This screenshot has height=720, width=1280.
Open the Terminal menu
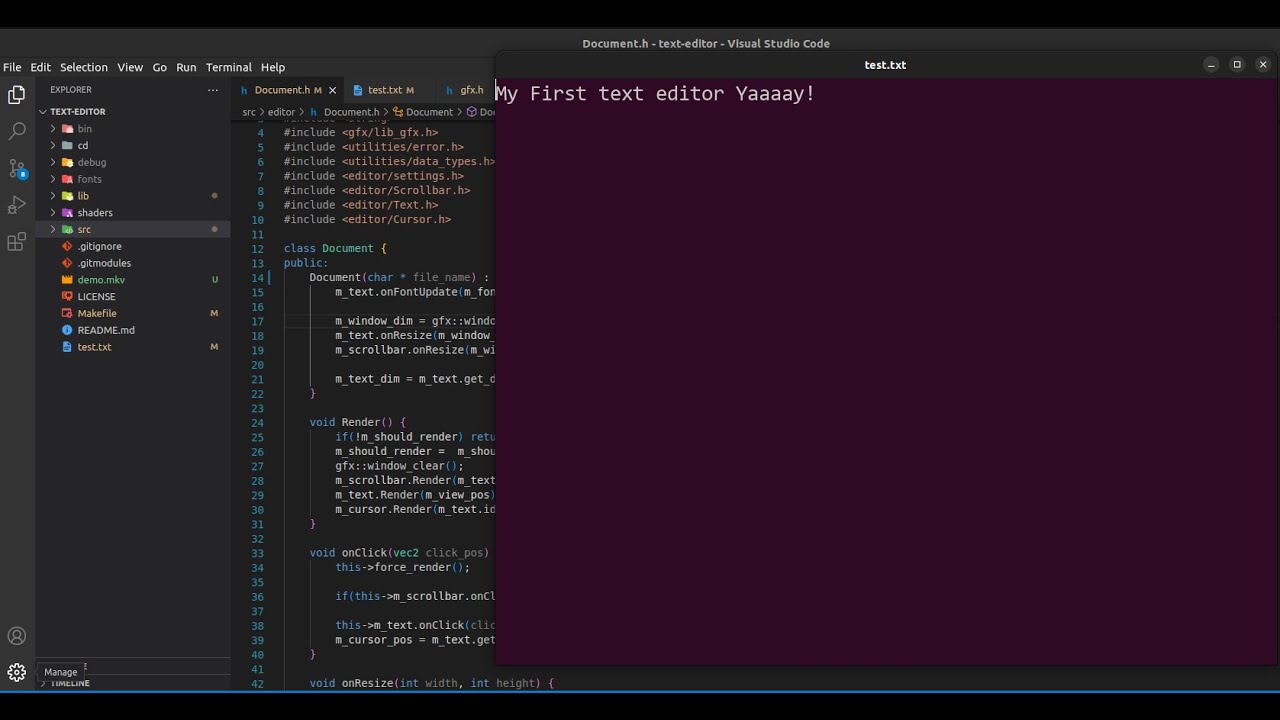click(x=229, y=67)
